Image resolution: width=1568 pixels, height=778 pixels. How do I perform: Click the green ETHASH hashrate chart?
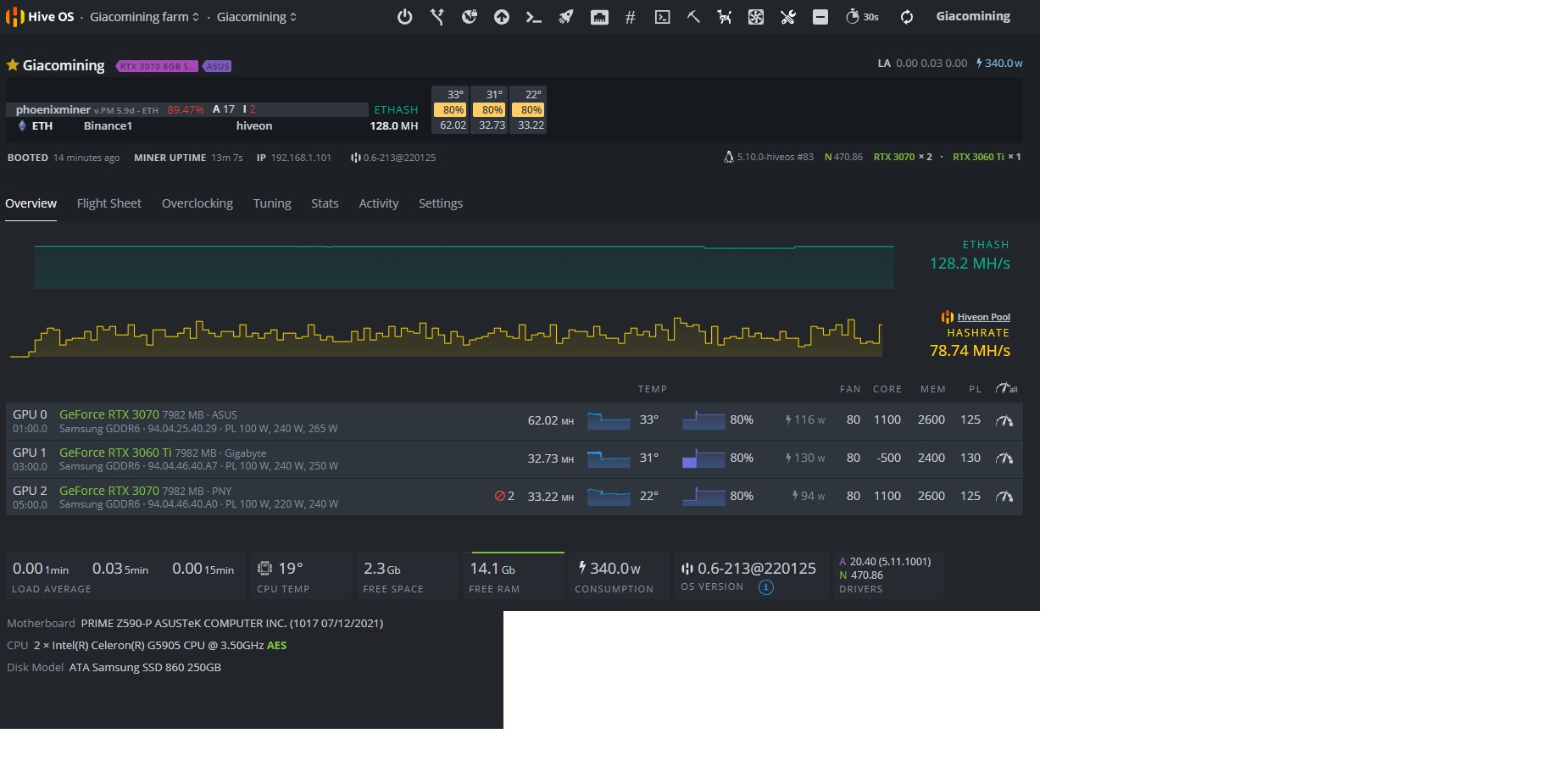(x=464, y=267)
